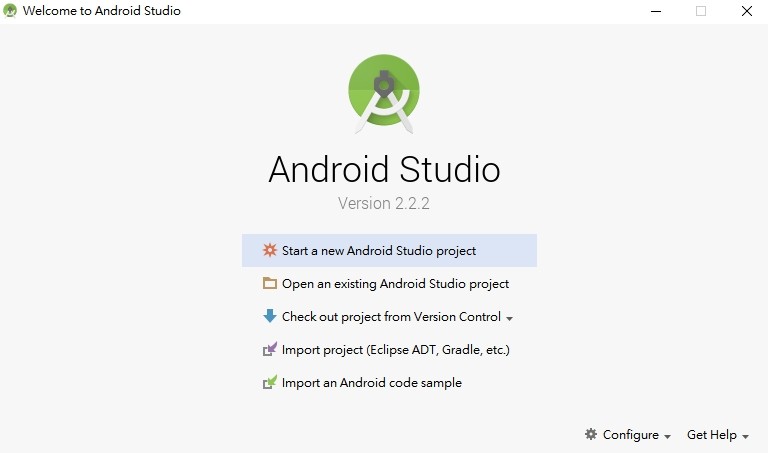Click the orange starburst new project icon

(x=269, y=250)
